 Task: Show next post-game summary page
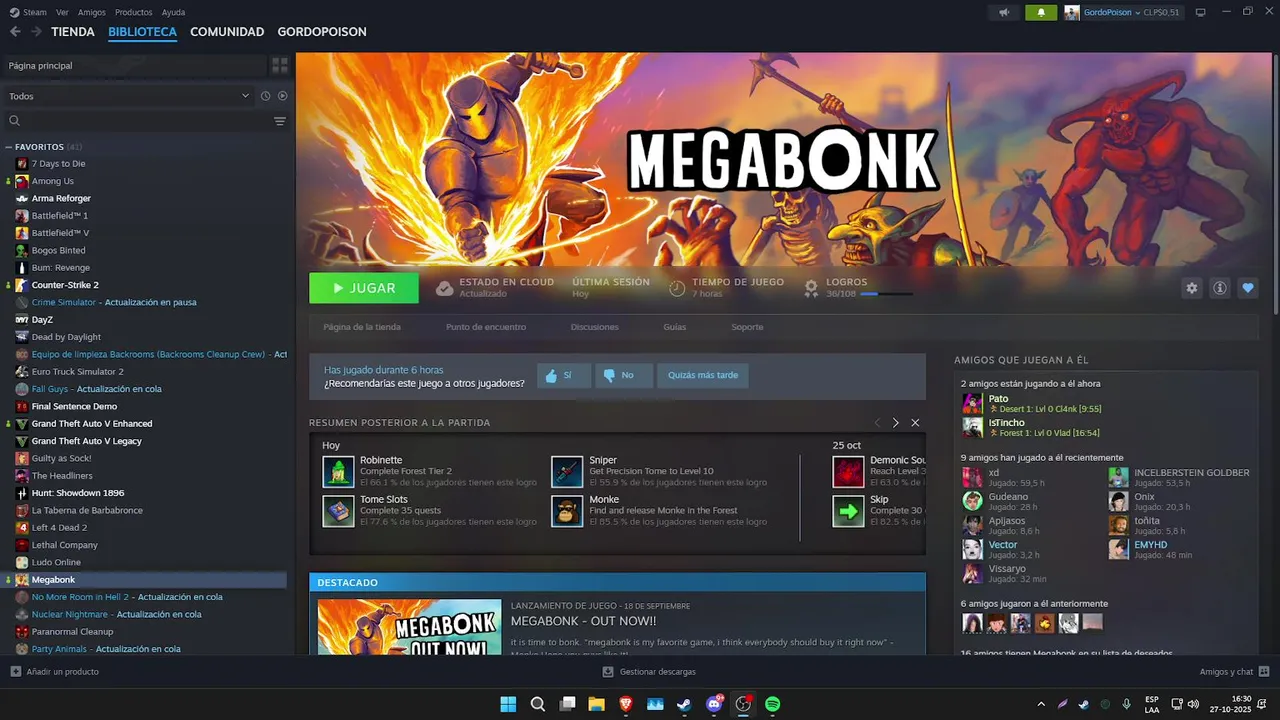point(895,423)
